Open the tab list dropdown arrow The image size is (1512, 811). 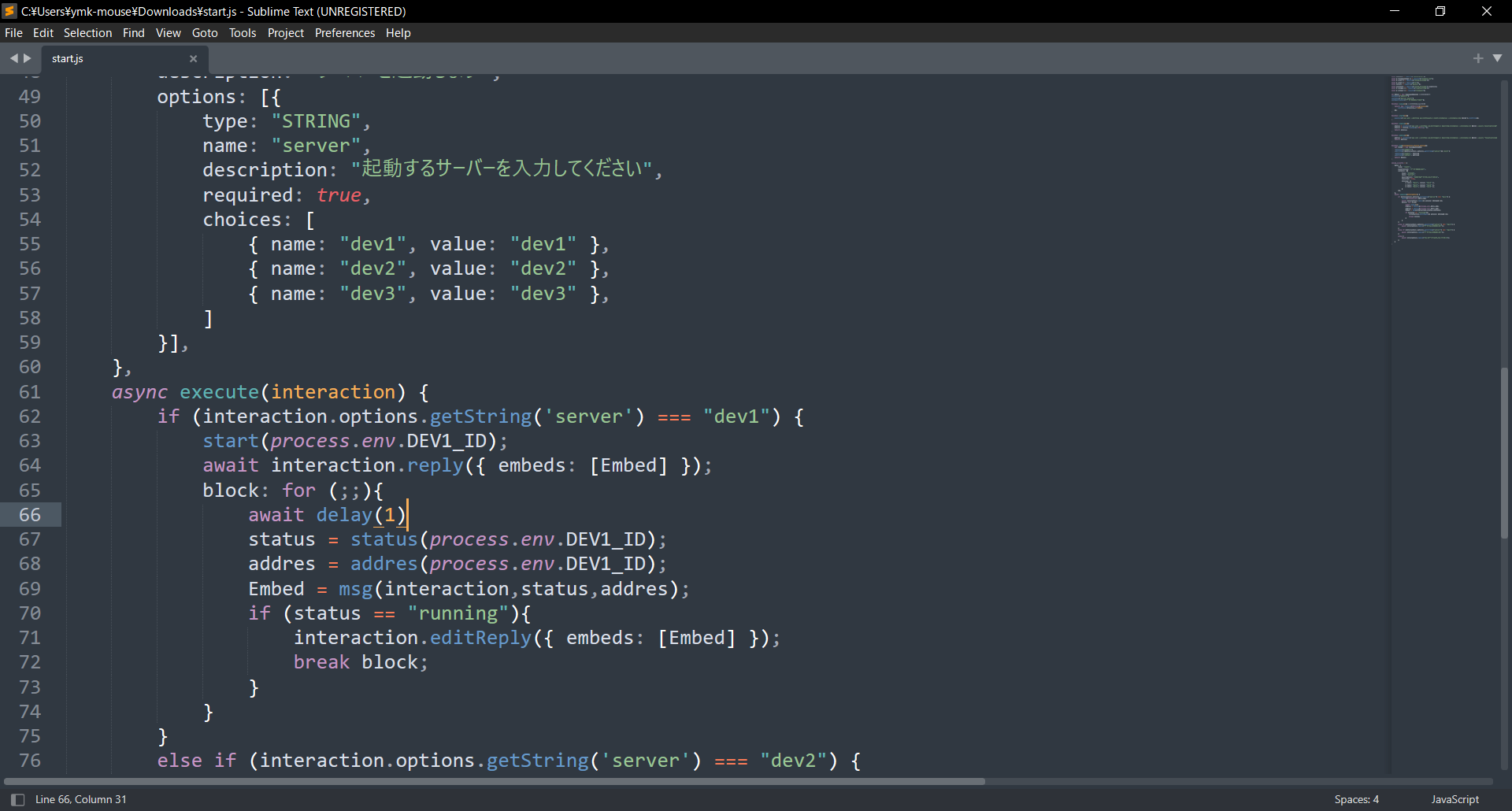point(1498,58)
